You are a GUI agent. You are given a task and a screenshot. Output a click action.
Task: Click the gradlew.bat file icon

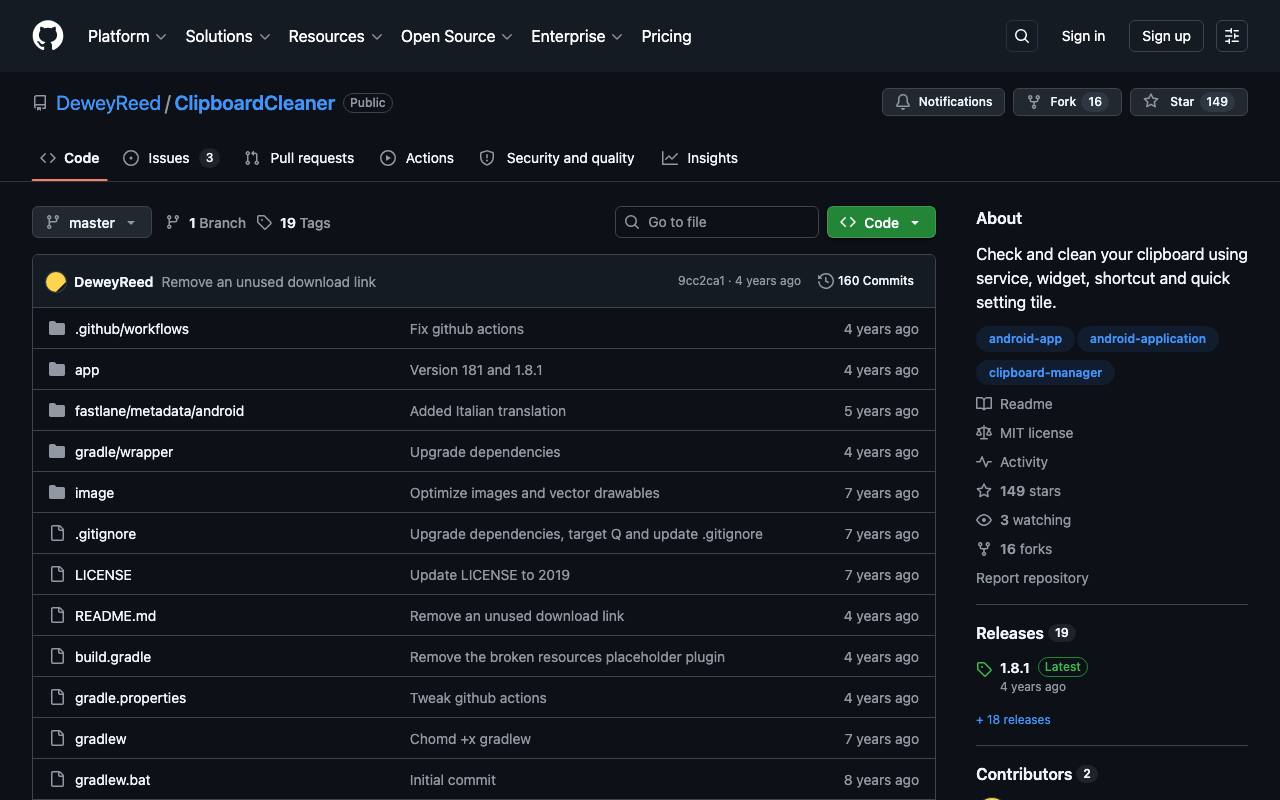(57, 780)
